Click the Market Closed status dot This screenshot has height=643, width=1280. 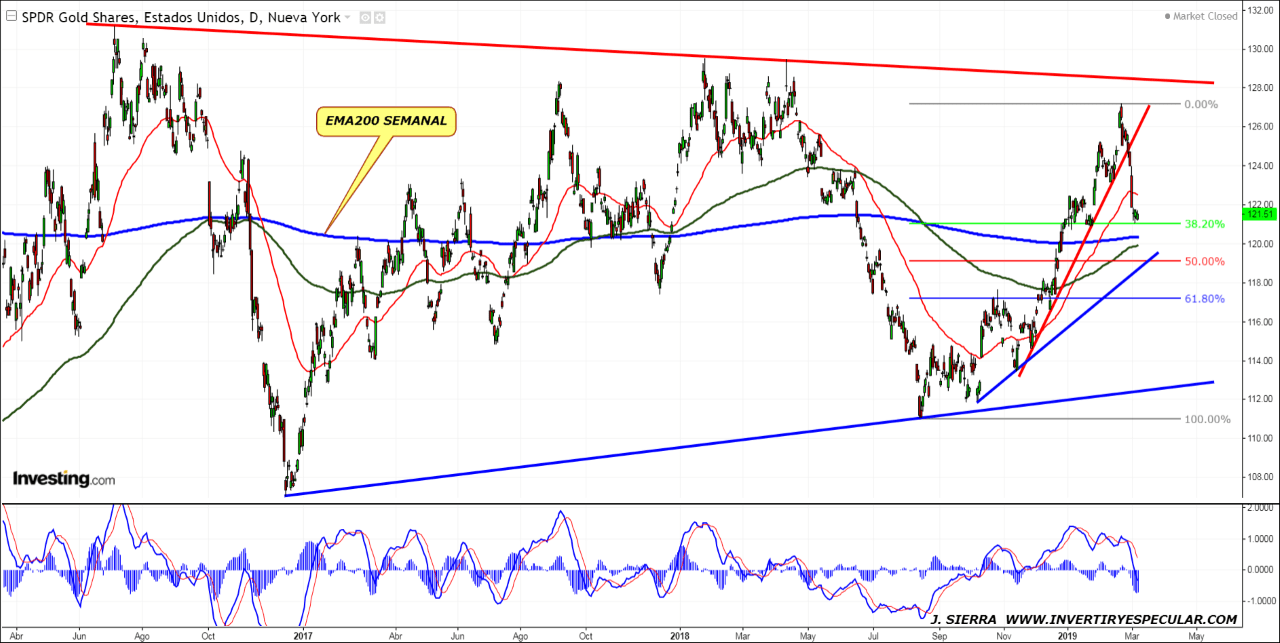[1168, 17]
